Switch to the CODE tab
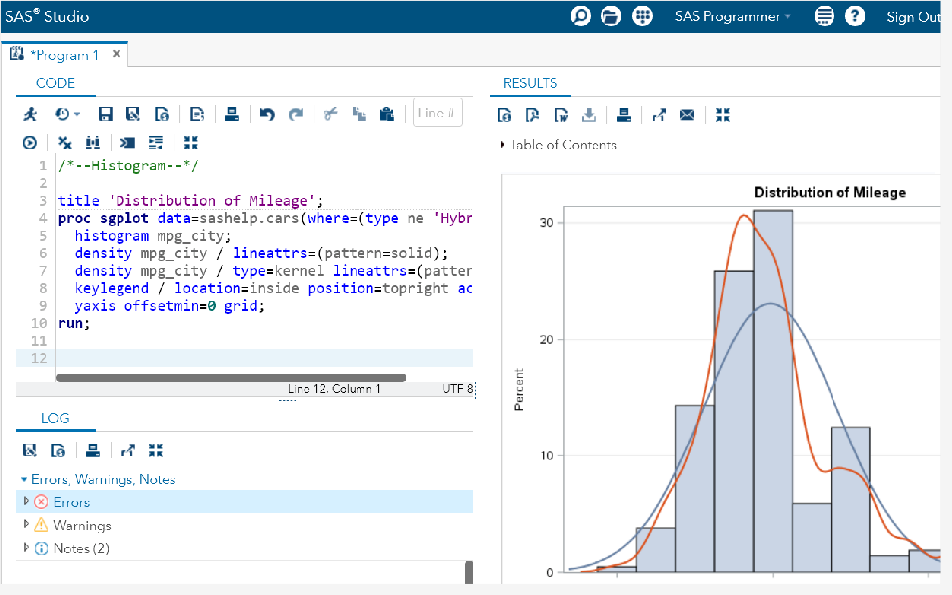 coord(55,83)
